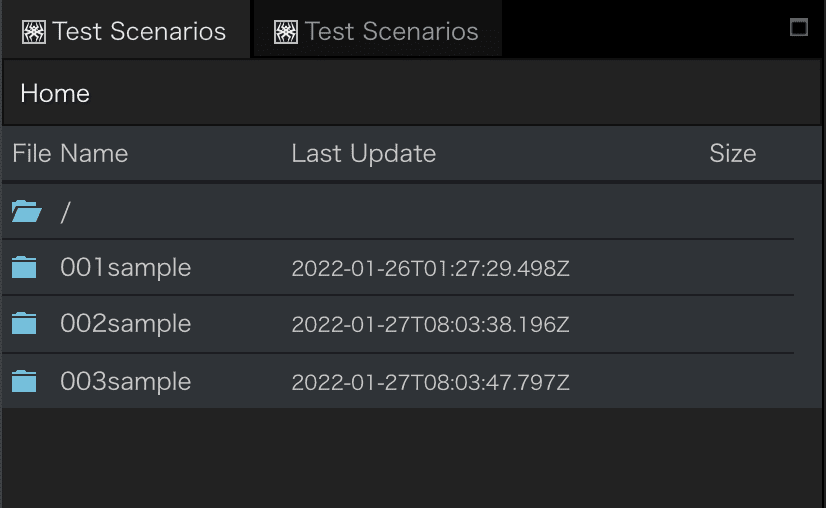Click the spider icon on the active tab
Image resolution: width=826 pixels, height=508 pixels.
(x=34, y=32)
